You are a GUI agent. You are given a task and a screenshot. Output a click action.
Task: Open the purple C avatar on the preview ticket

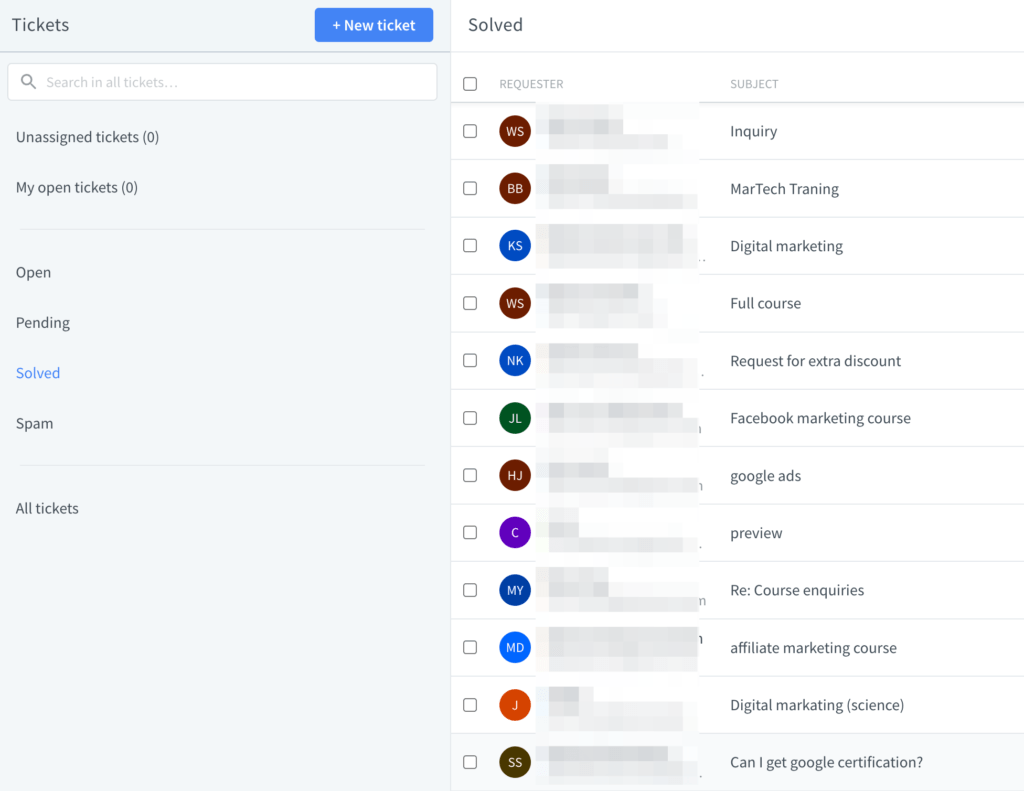(514, 532)
